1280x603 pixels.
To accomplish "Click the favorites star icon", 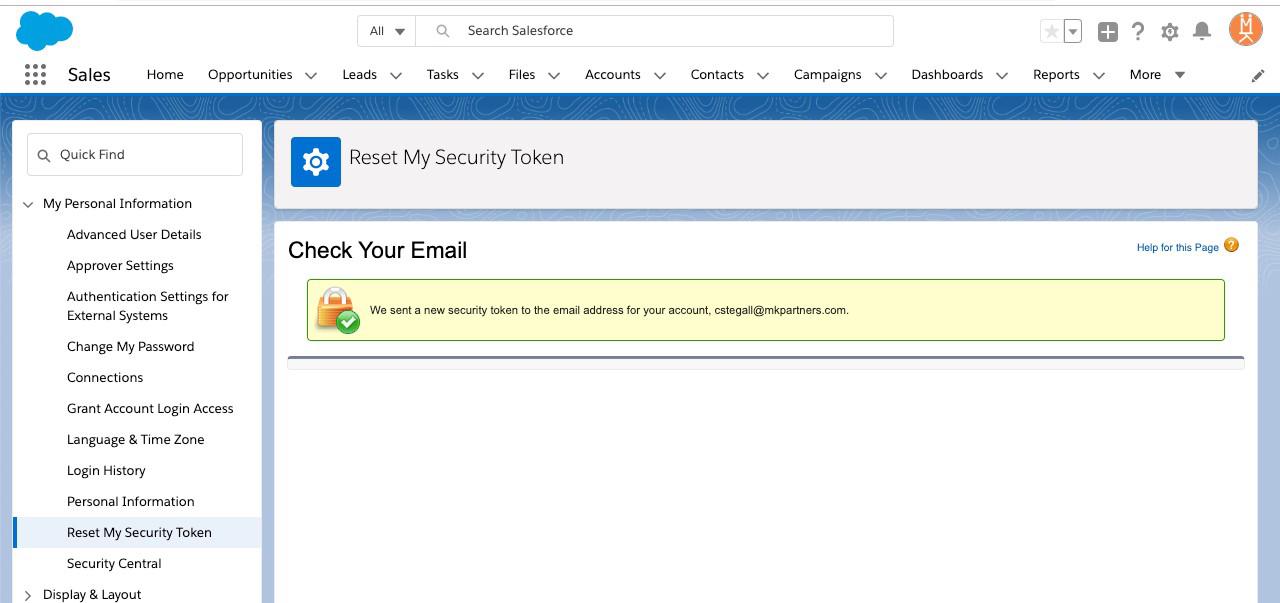I will (x=1053, y=31).
